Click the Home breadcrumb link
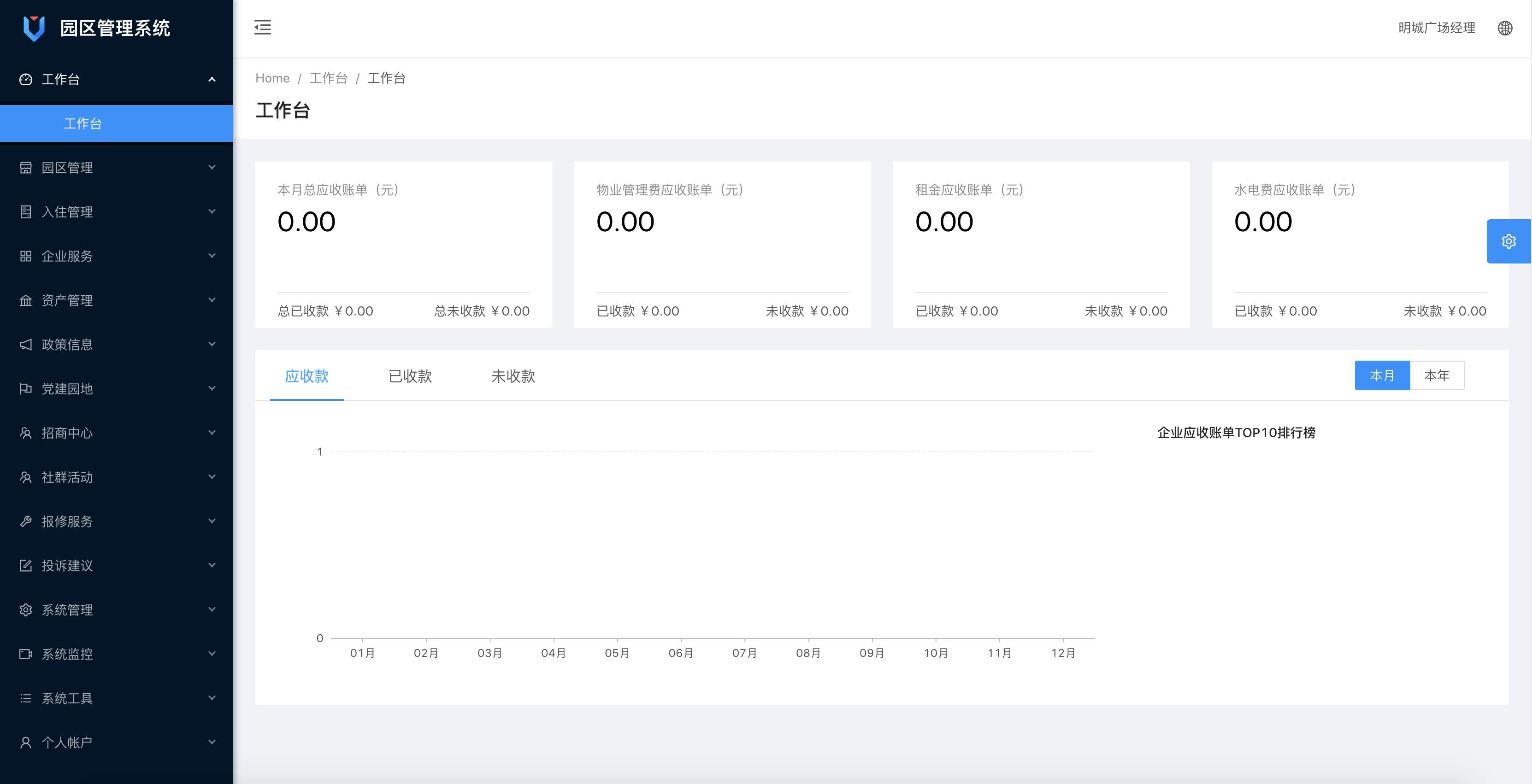Screen dimensions: 1532x784 coord(272,78)
